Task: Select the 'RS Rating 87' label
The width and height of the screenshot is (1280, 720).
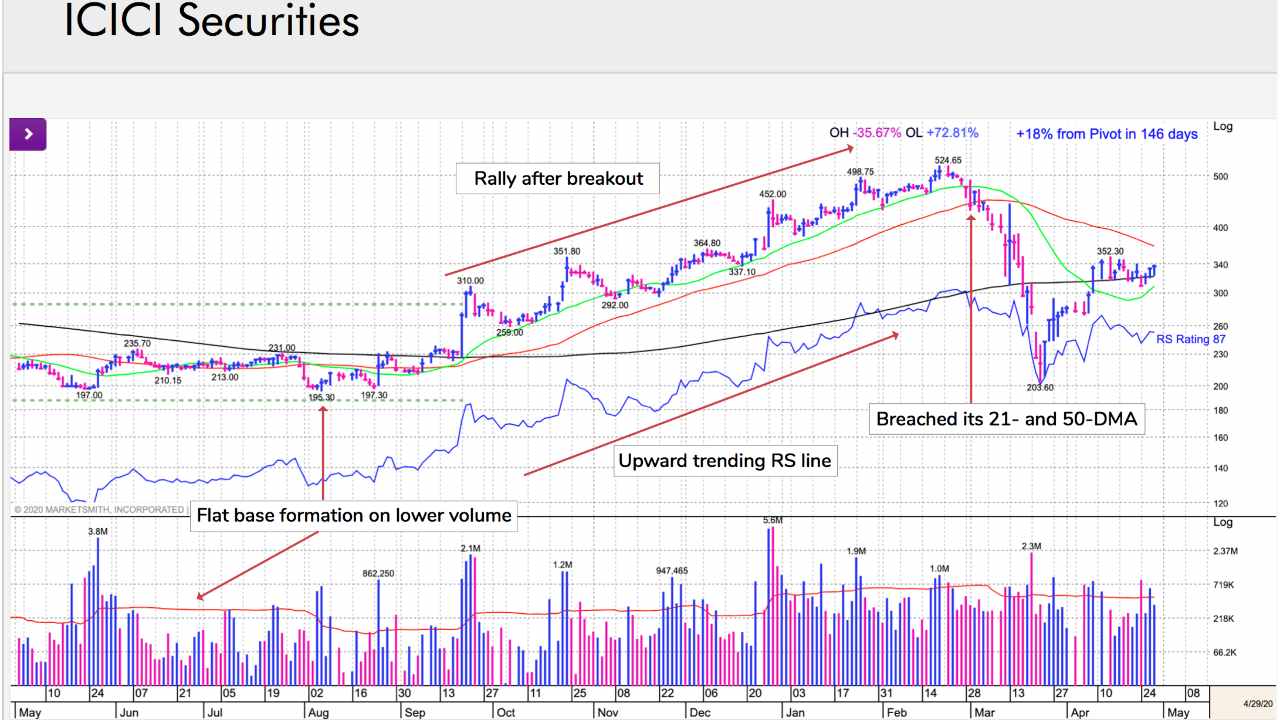Action: point(1190,340)
